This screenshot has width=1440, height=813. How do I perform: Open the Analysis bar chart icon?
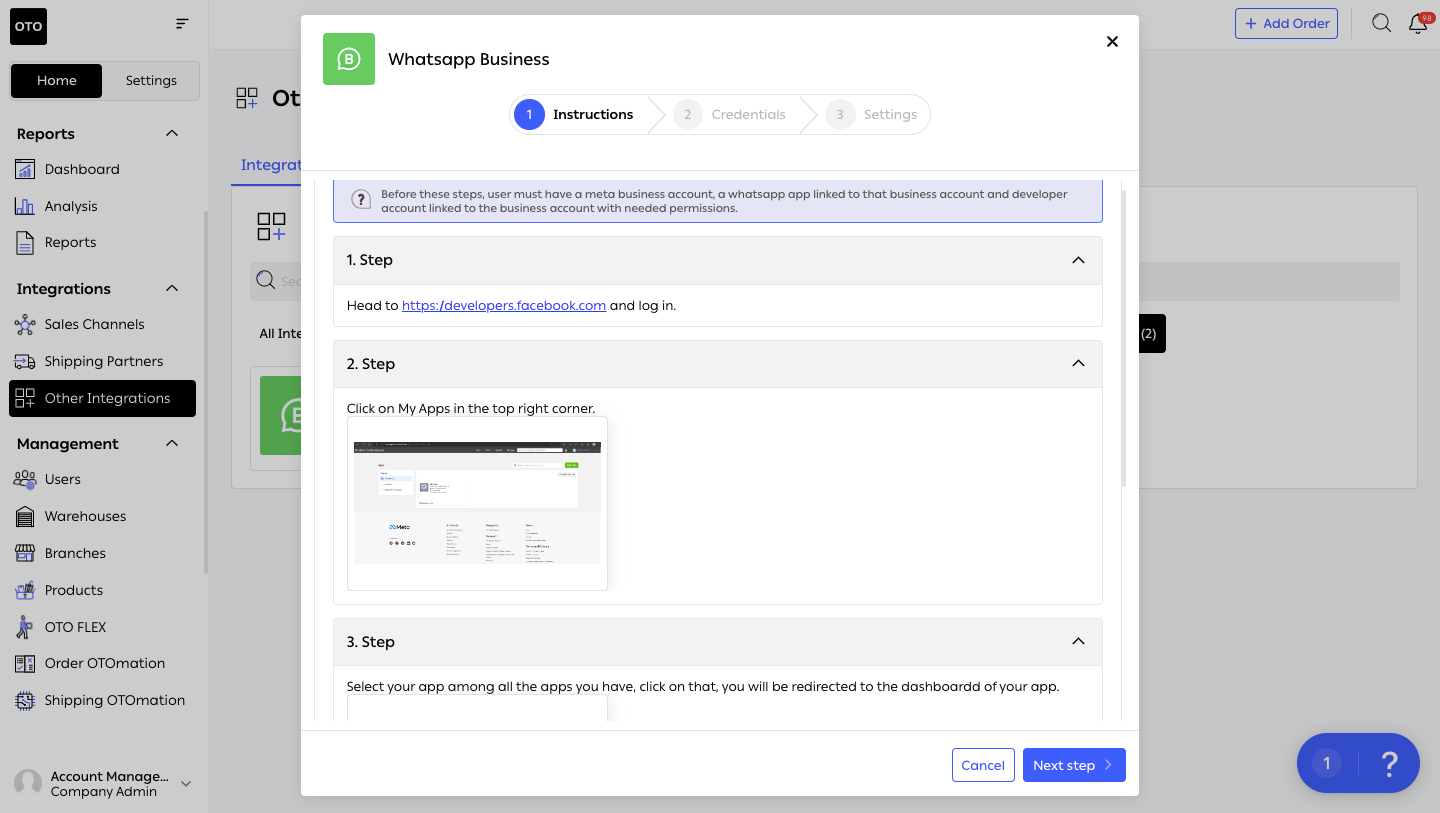25,206
